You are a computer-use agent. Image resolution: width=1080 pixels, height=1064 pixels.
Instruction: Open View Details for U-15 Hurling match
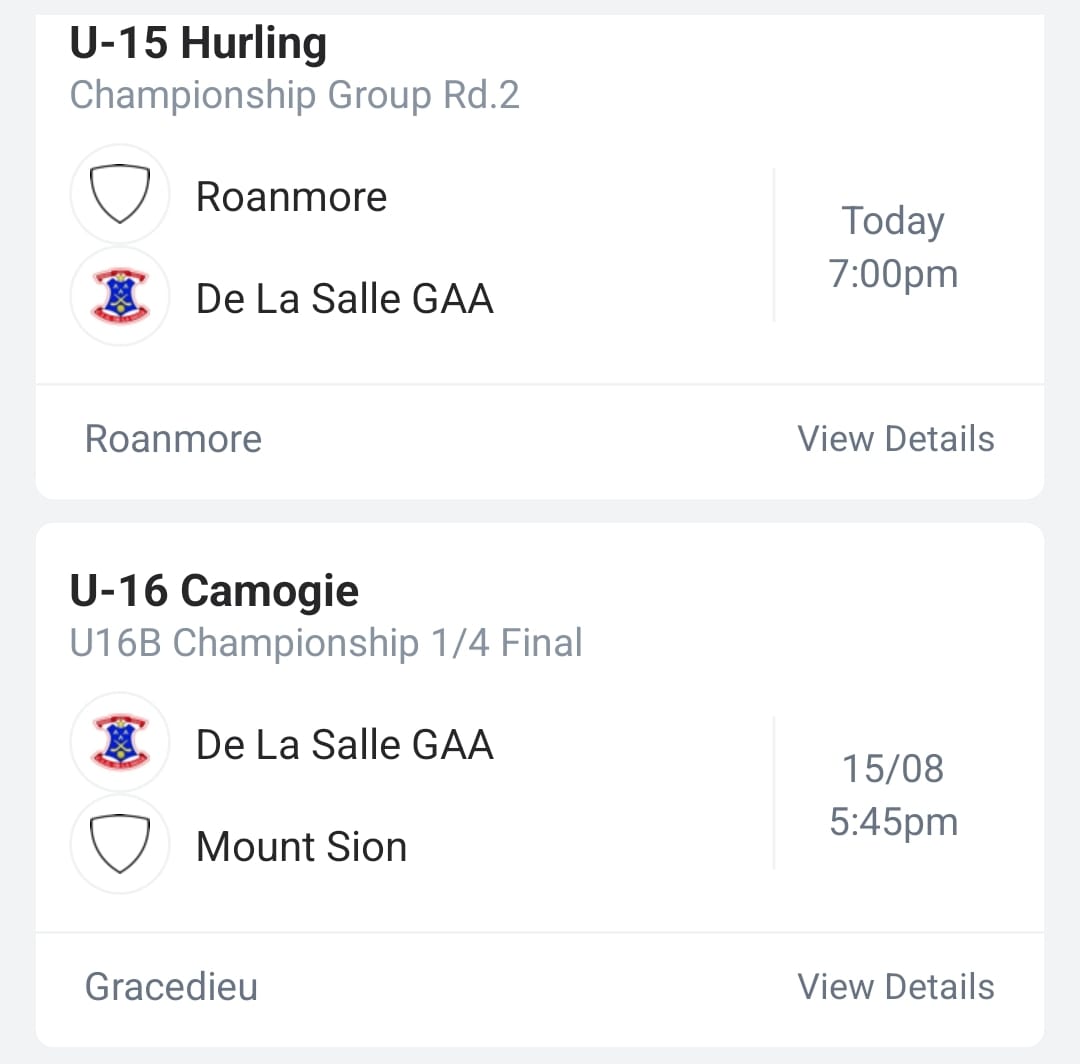[x=895, y=439]
